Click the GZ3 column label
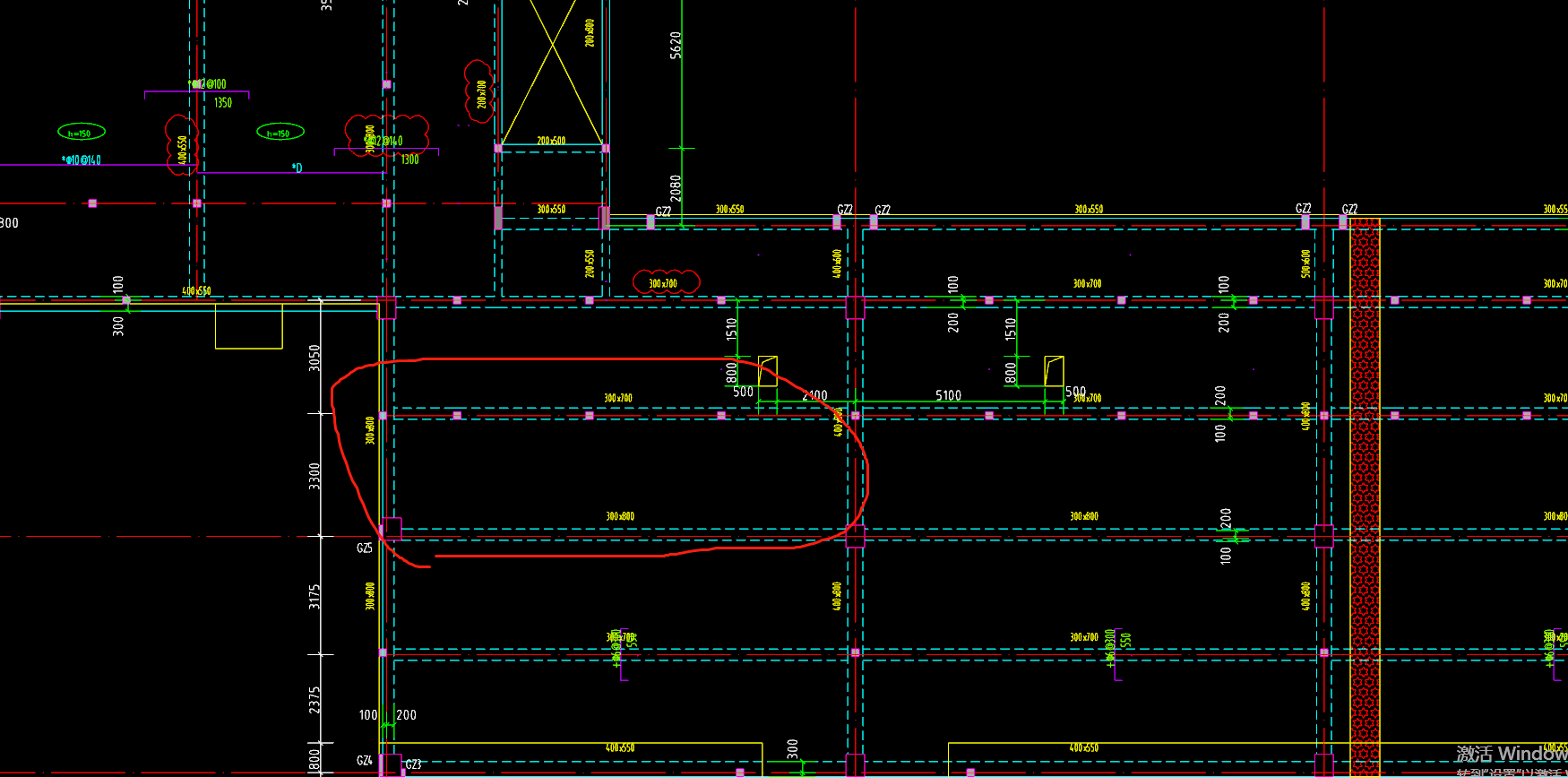Screen dimensions: 1568x777 pyautogui.click(x=413, y=764)
